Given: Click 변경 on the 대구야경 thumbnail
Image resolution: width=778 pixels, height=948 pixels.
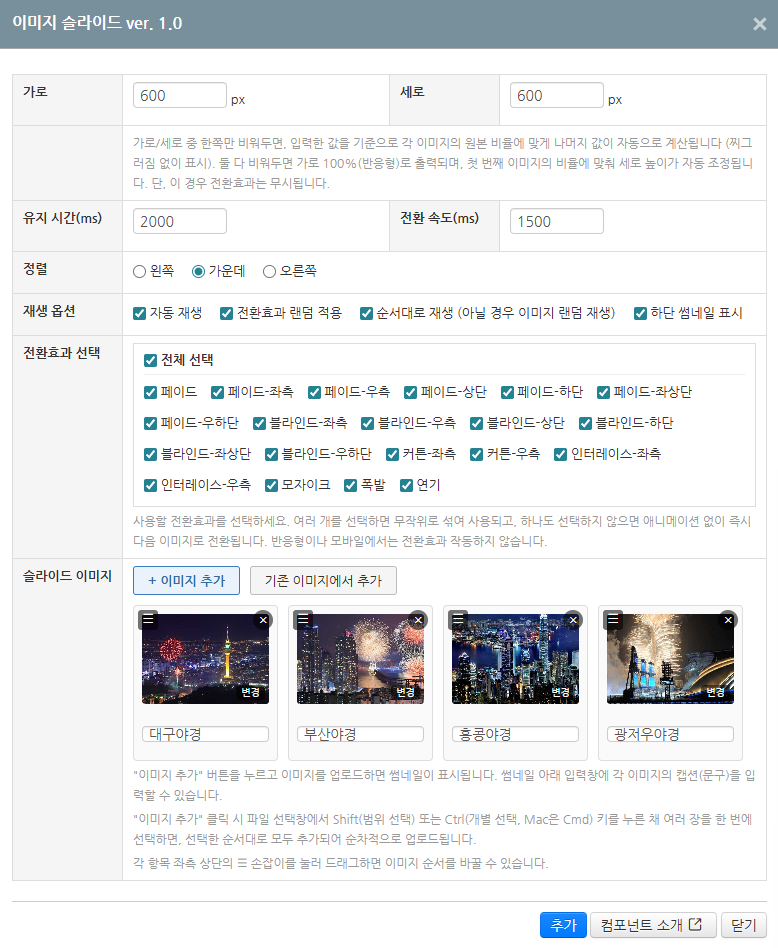Looking at the screenshot, I should 251,692.
